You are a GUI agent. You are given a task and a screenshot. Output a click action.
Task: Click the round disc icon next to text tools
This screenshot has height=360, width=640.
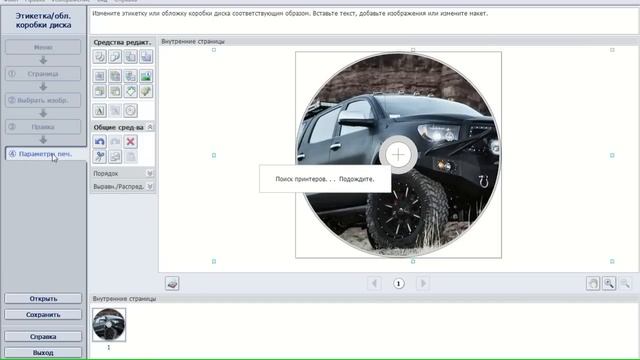pyautogui.click(x=131, y=111)
